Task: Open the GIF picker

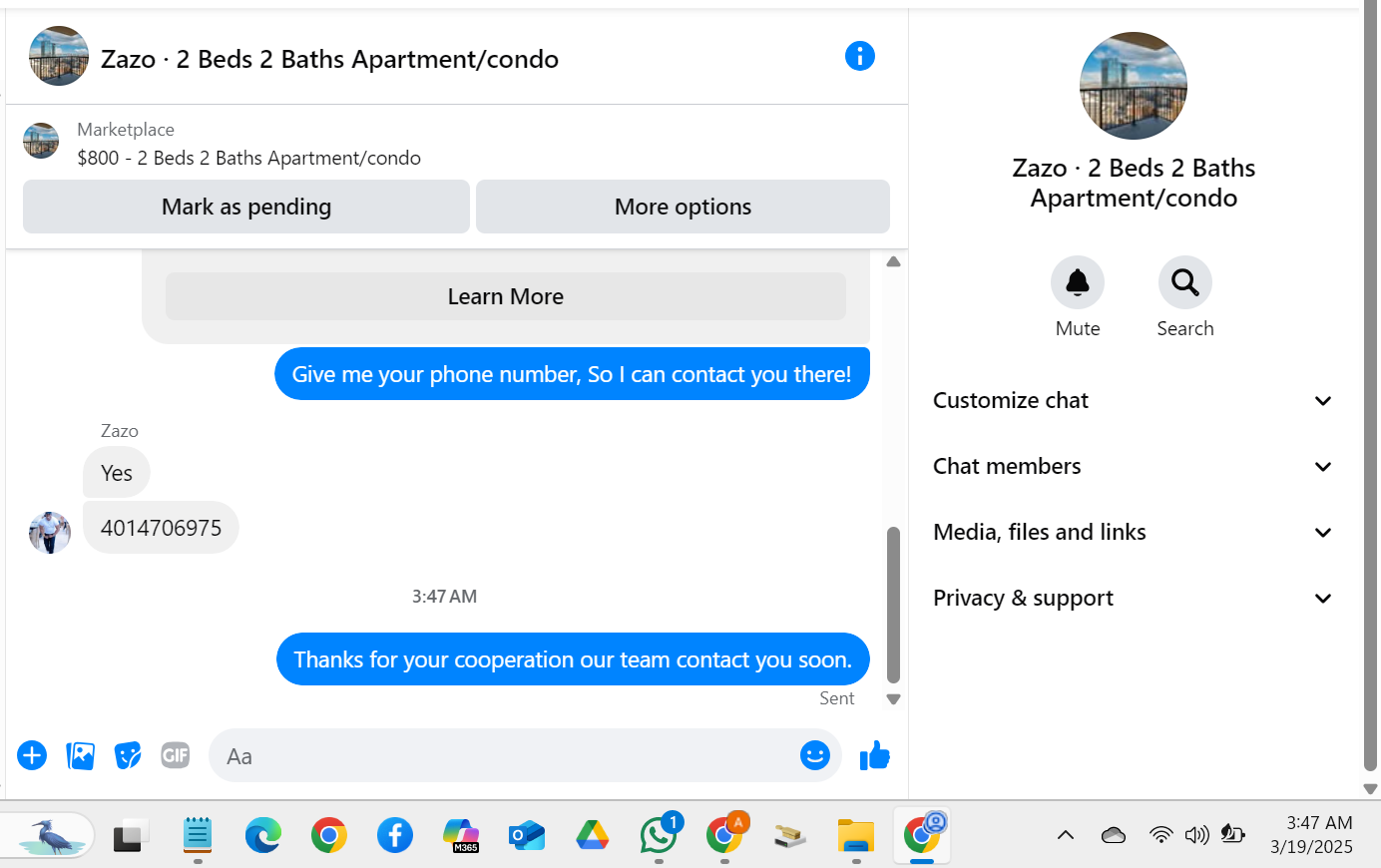Action: pos(176,755)
